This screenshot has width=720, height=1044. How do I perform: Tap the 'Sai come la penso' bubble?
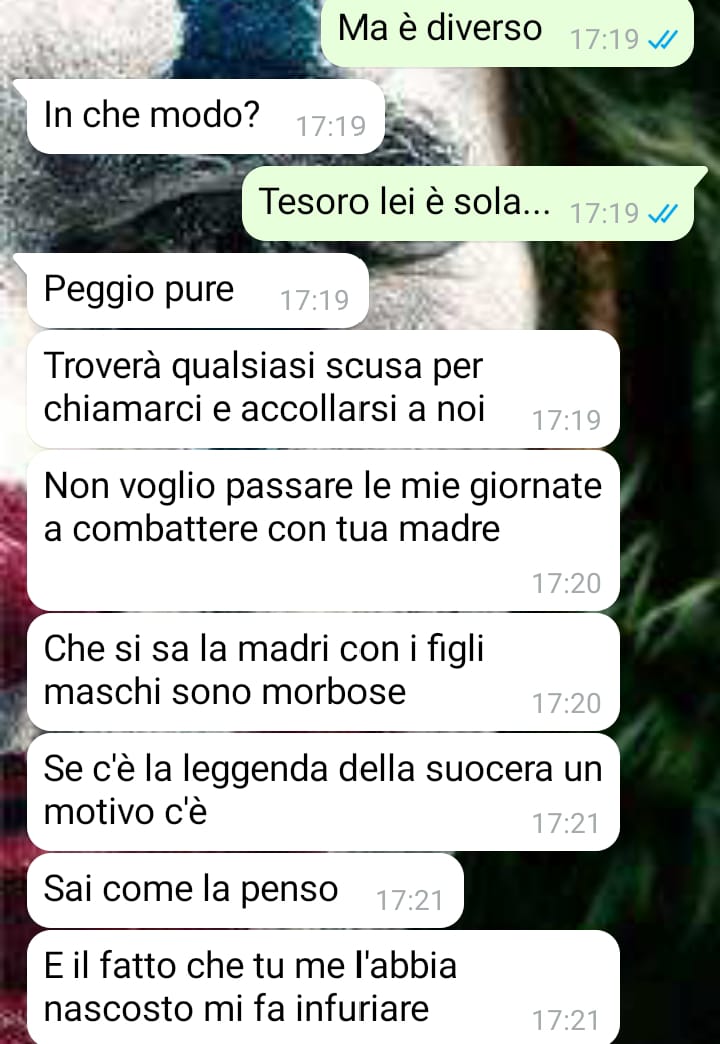(245, 890)
